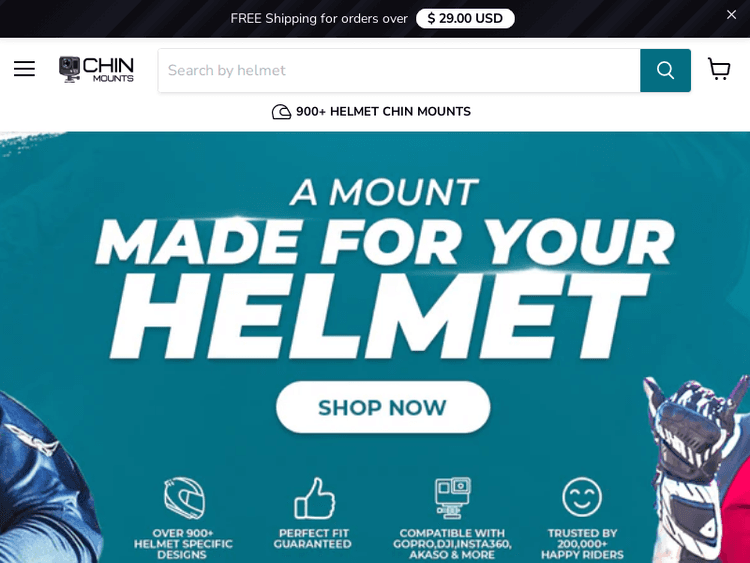This screenshot has height=563, width=750.
Task: Click the Made For Your Helmet headline
Action: 384,269
